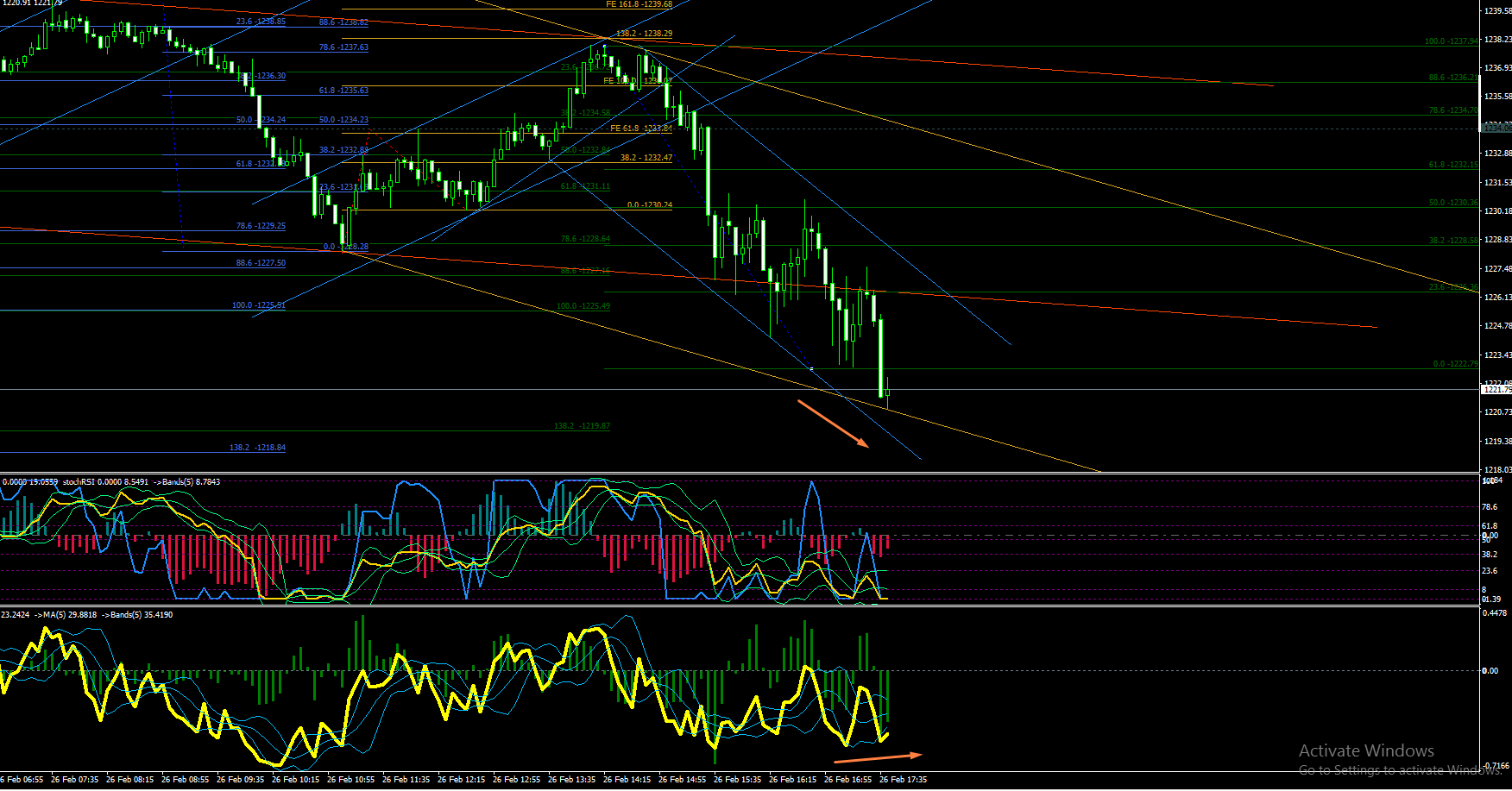This screenshot has height=791, width=1512.
Task: Click time axis label "26 Feb 07:35"
Action: click(74, 780)
